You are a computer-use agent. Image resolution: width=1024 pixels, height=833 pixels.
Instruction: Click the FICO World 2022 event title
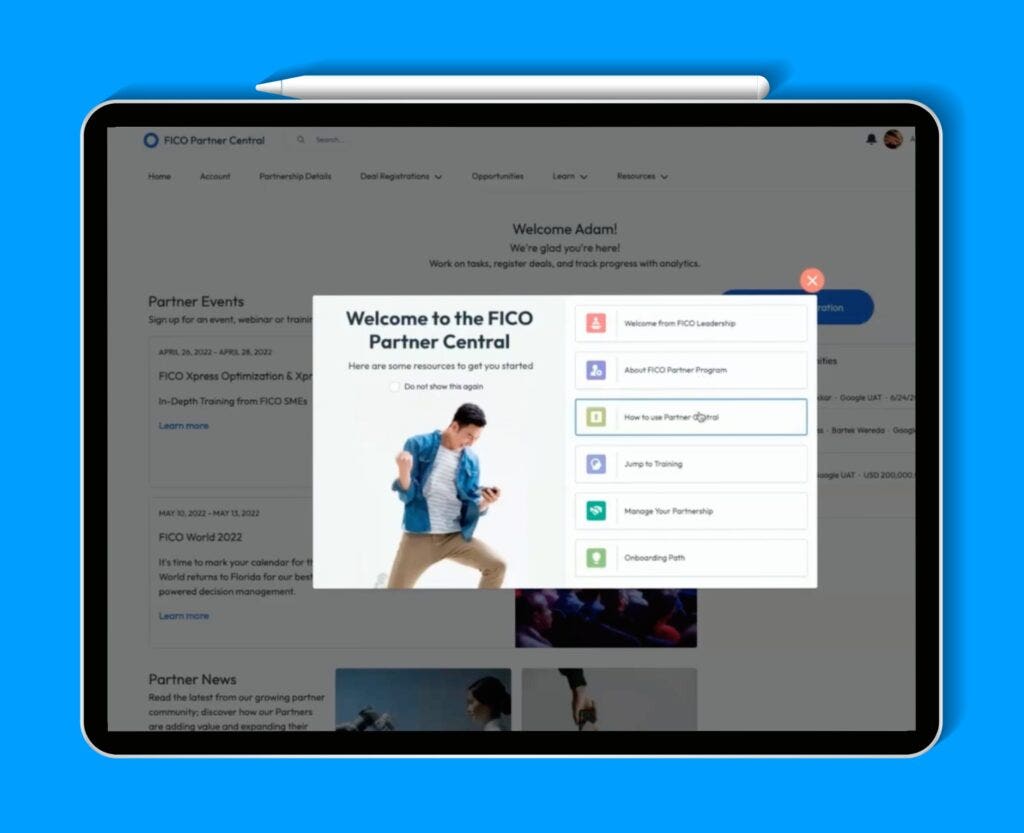point(200,537)
